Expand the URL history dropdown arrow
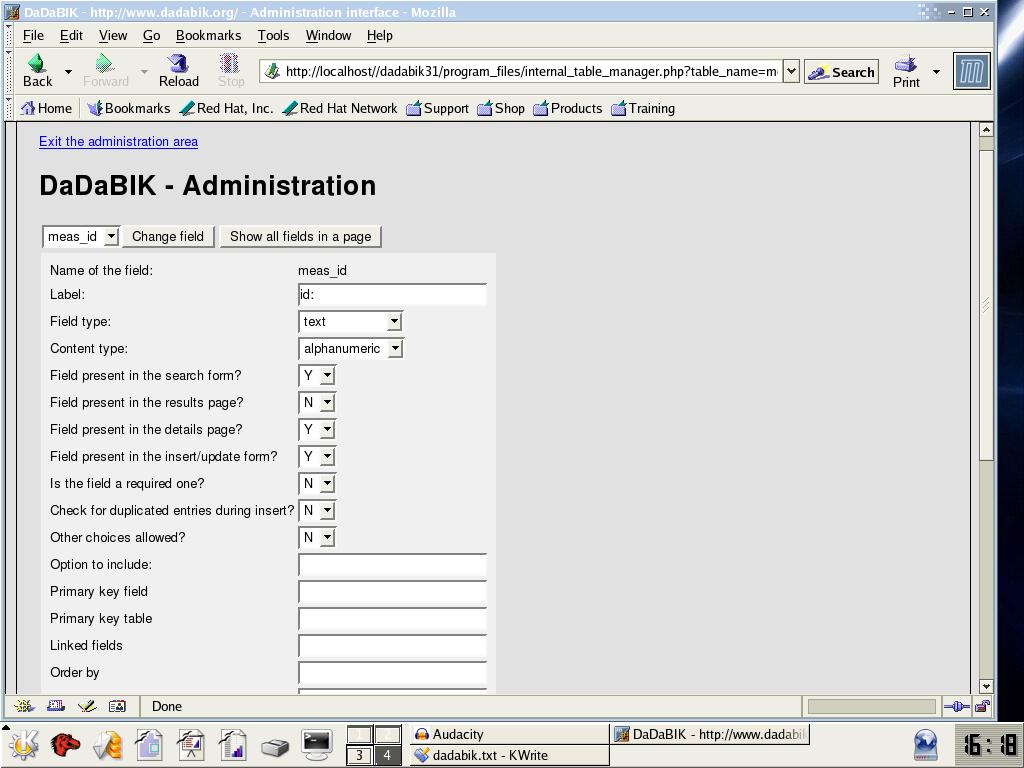 pos(791,71)
